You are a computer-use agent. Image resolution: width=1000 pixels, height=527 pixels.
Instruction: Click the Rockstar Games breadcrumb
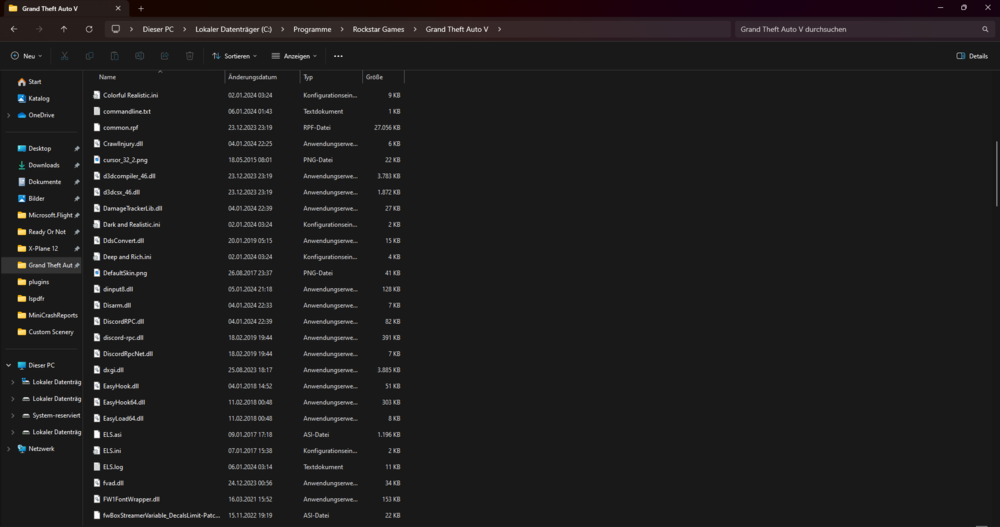pos(378,29)
